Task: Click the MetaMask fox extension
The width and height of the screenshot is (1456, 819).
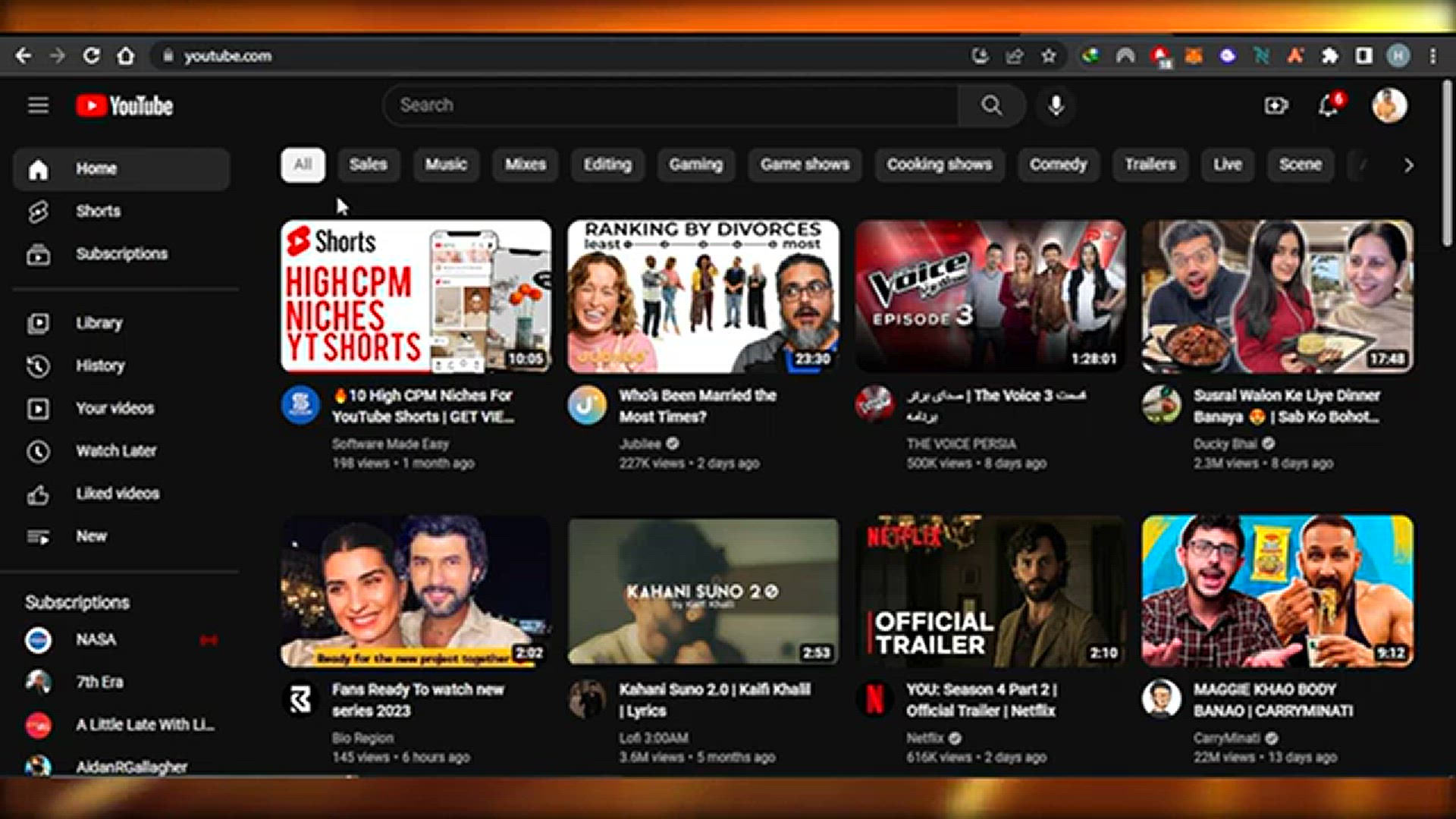Action: click(1194, 55)
